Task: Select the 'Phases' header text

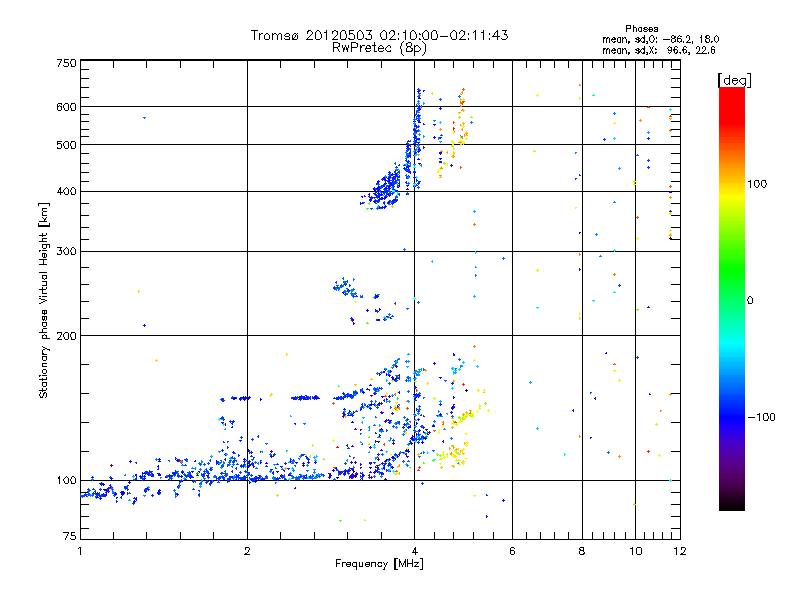Action: 641,29
